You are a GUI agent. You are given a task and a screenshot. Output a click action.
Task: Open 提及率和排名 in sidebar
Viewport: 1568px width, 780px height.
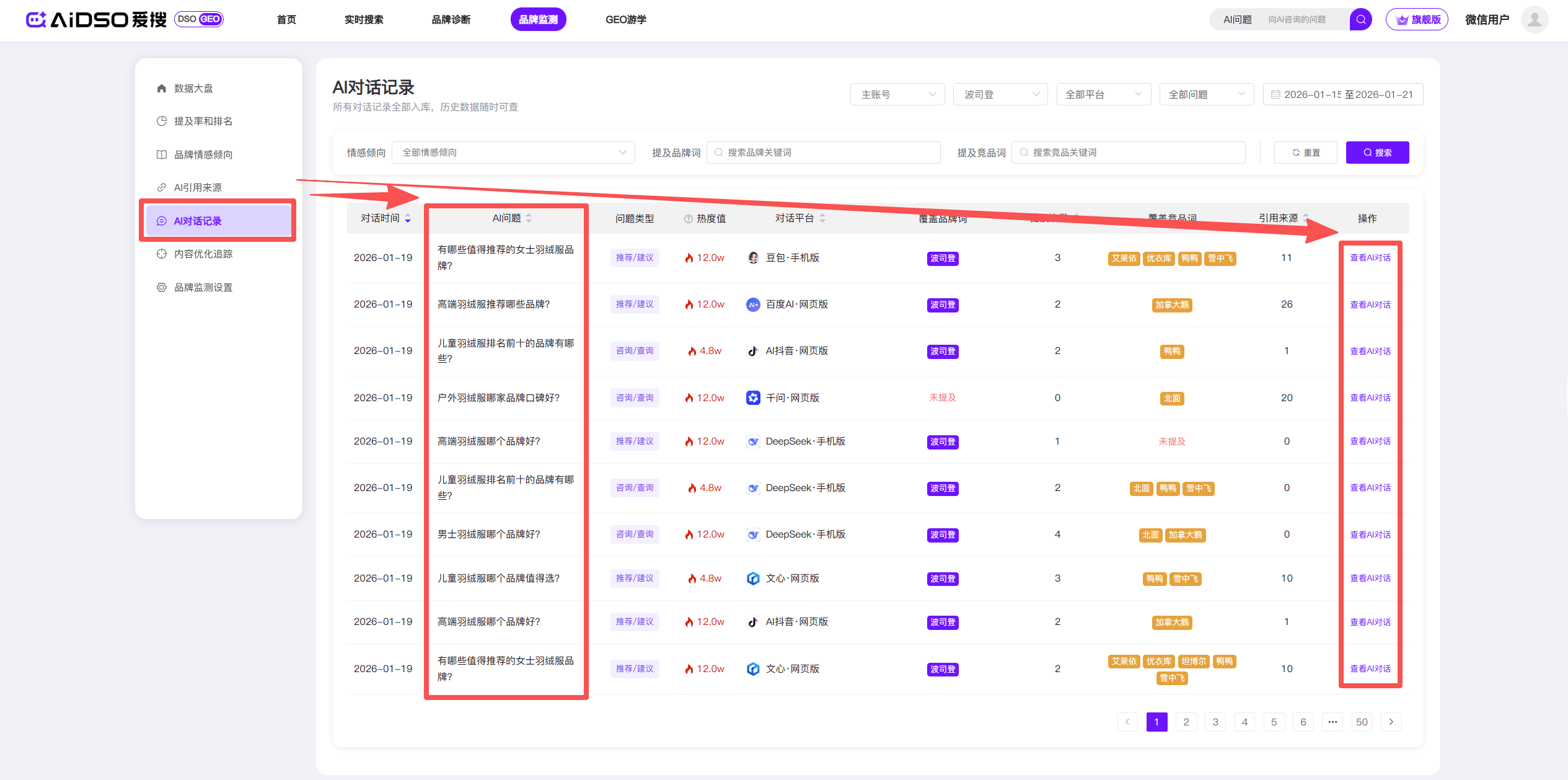coord(203,121)
